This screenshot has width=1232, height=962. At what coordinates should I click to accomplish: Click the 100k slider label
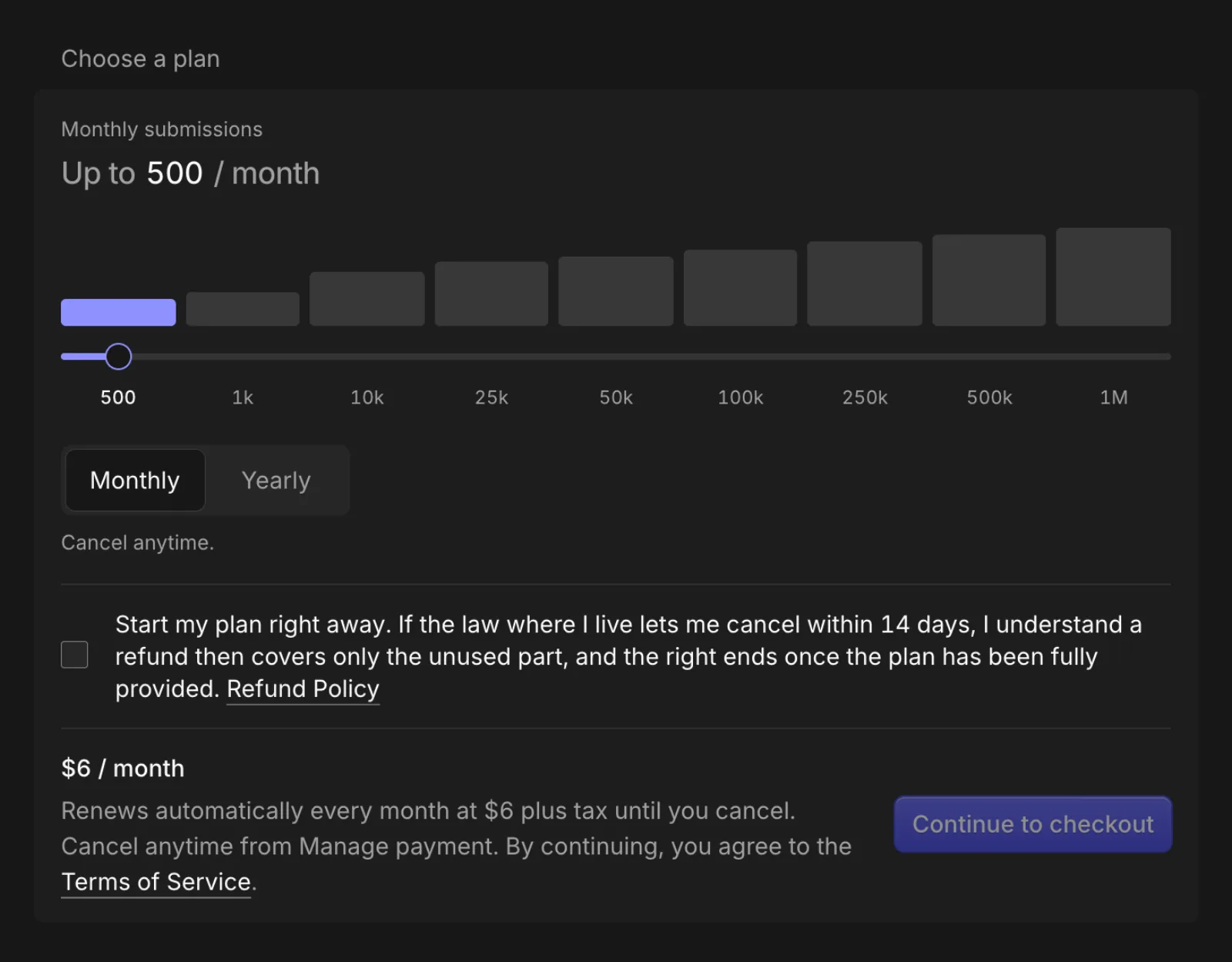[x=740, y=397]
